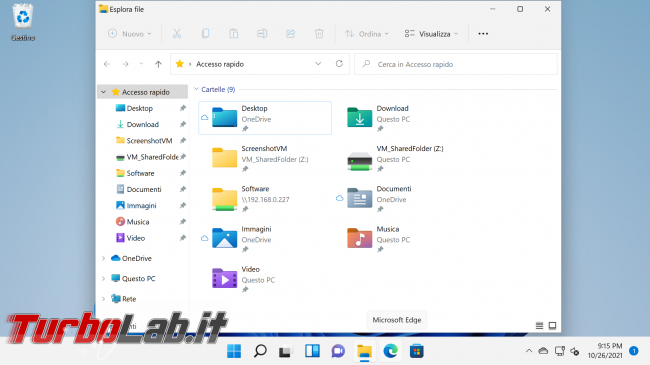Collapse the Cartelle (9) group
This screenshot has height=365, width=650.
(x=196, y=89)
